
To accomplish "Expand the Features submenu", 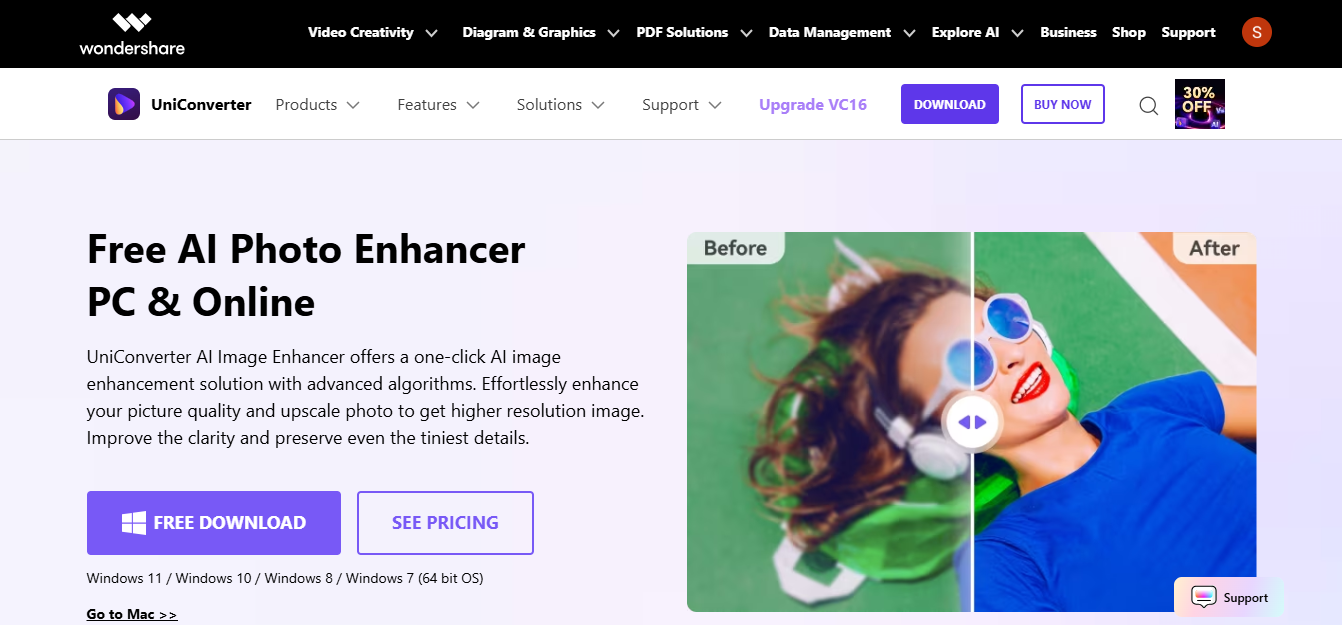I will pos(438,105).
